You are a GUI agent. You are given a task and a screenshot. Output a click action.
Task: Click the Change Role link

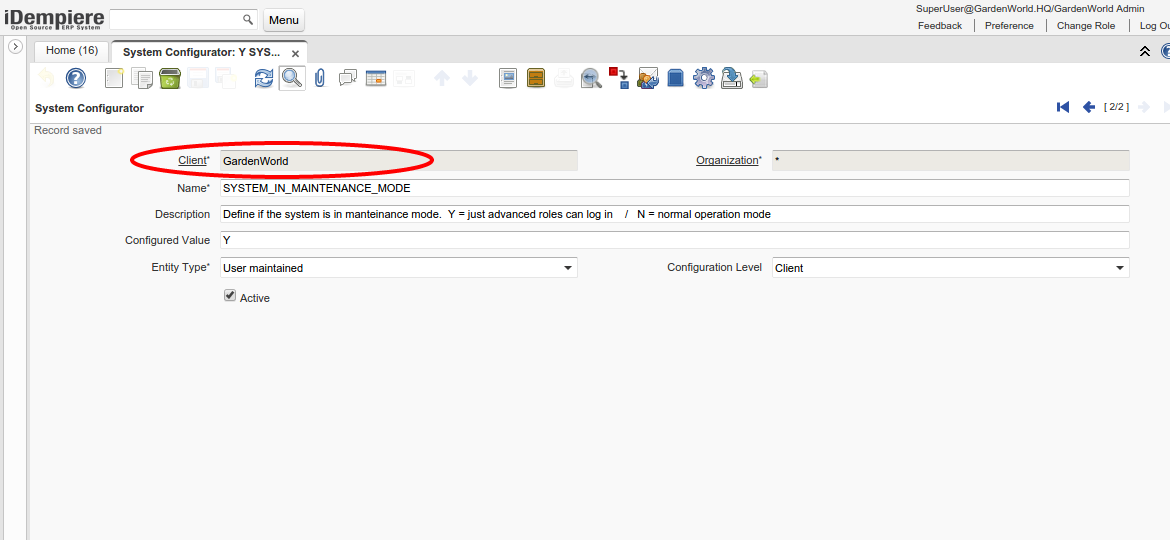[1086, 26]
